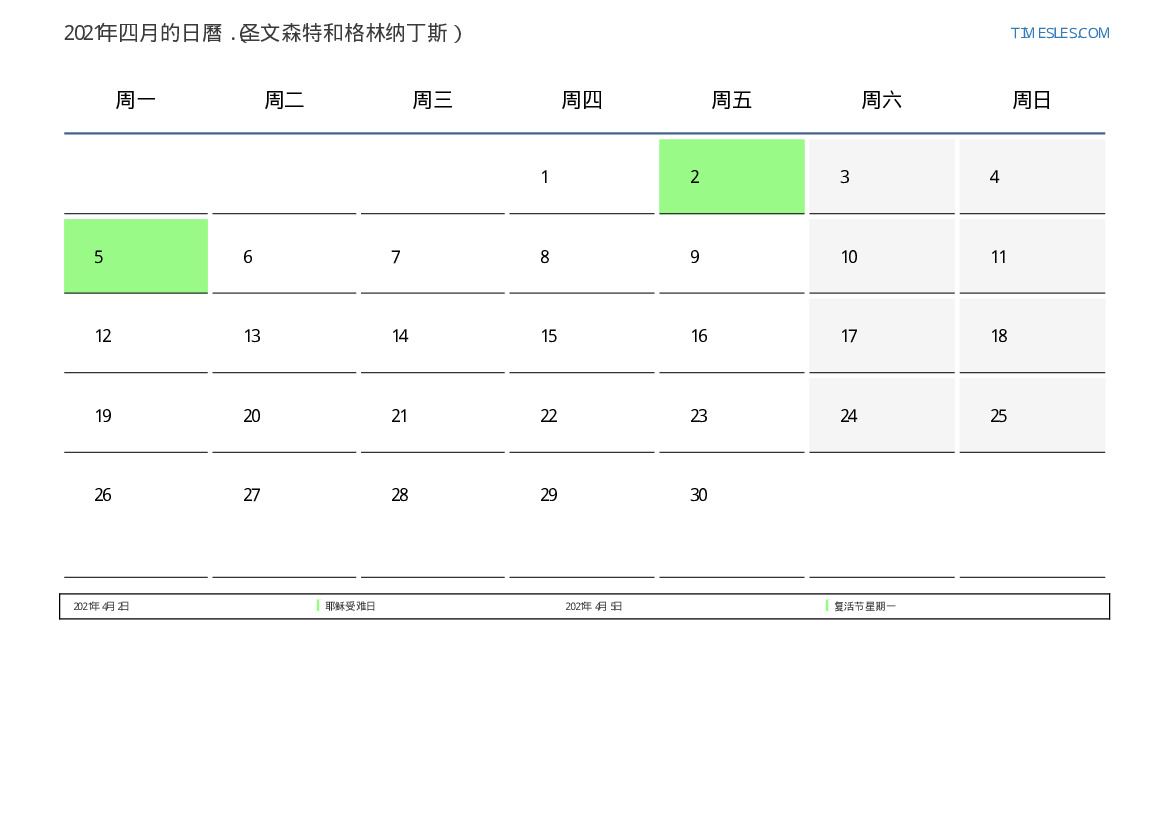Click the legend date 2021年4月5日
This screenshot has height=827, width=1169.
coord(593,606)
